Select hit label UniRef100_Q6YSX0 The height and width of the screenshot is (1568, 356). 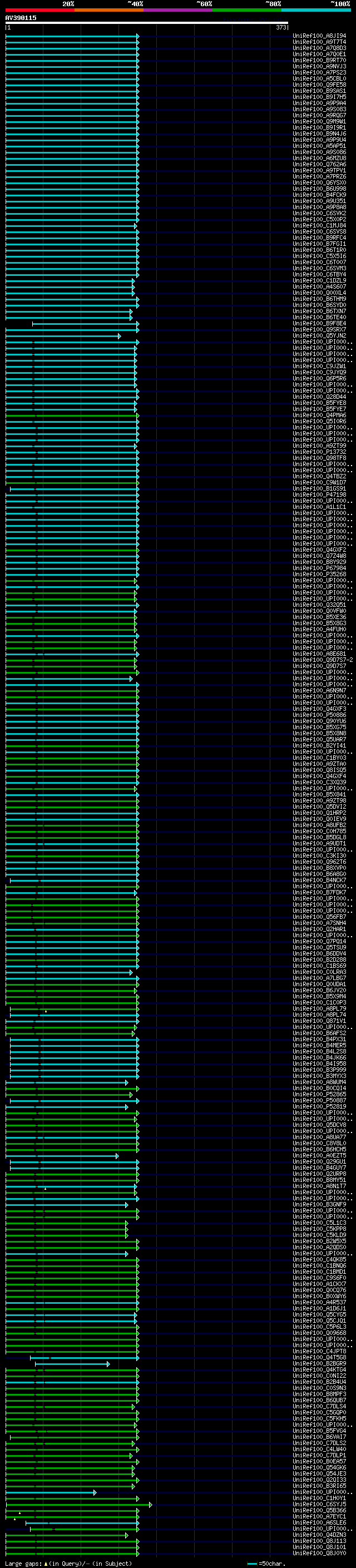[x=319, y=182]
